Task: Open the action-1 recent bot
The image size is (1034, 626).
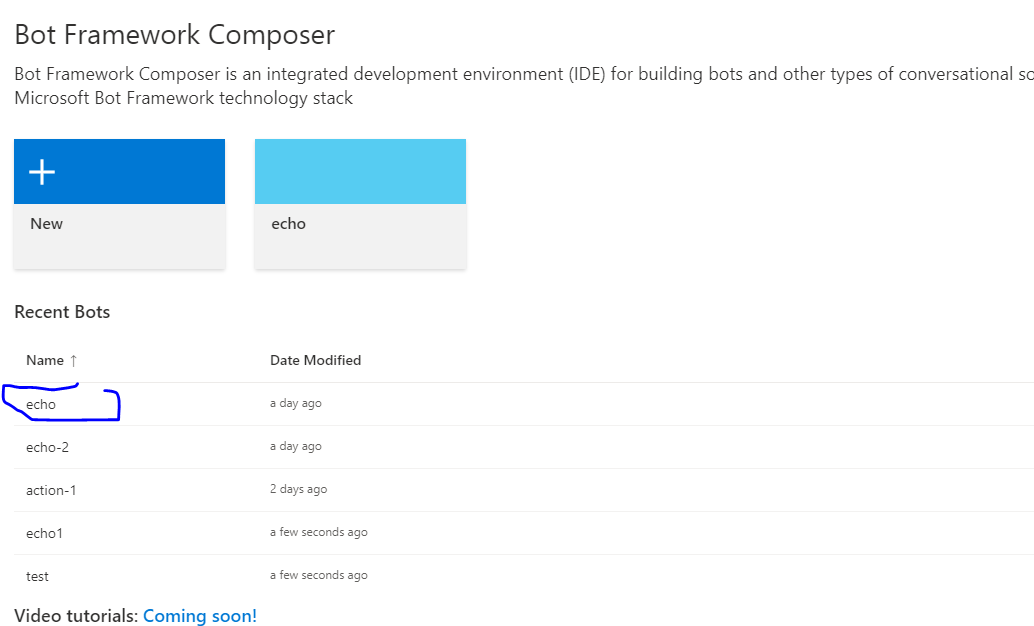Action: 51,490
